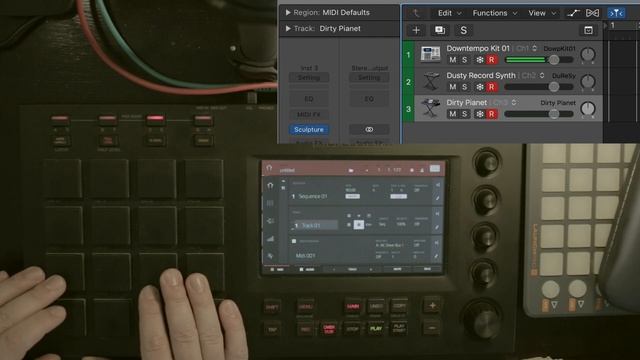Click the stereo link icon button

[369, 129]
